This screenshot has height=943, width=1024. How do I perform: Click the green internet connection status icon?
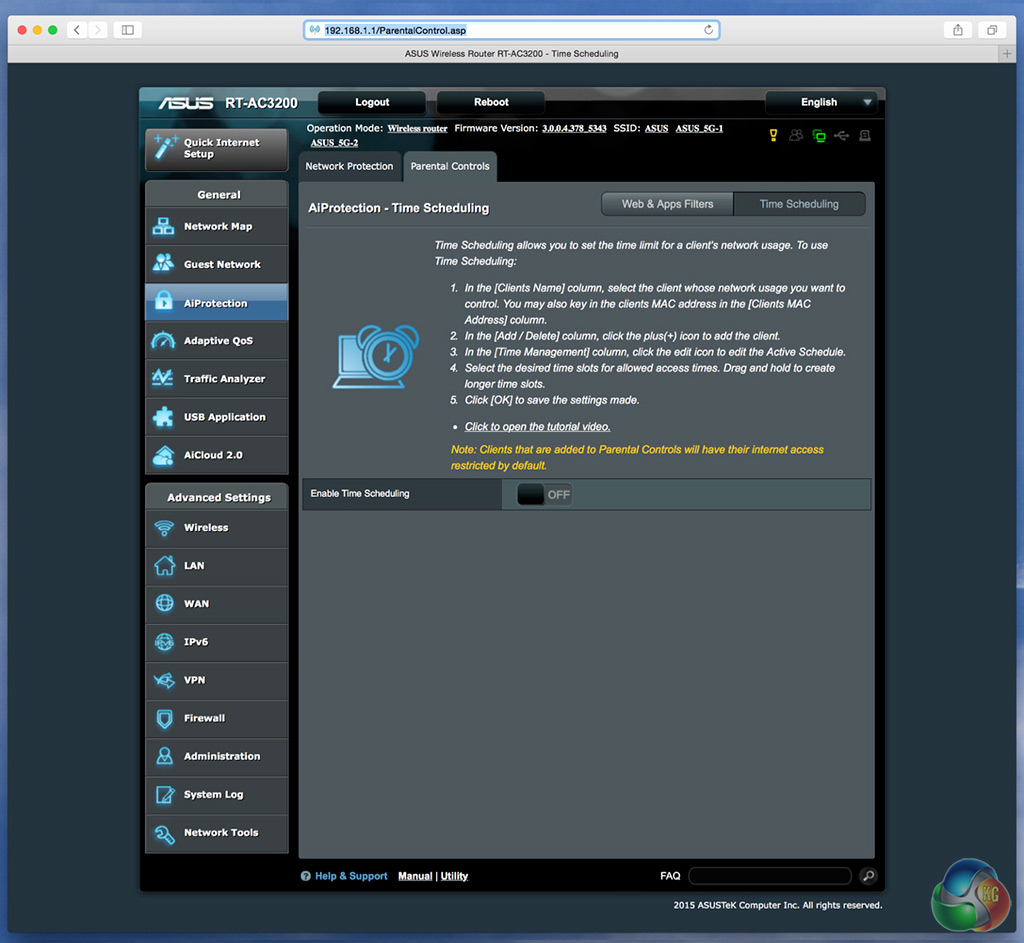coord(819,136)
